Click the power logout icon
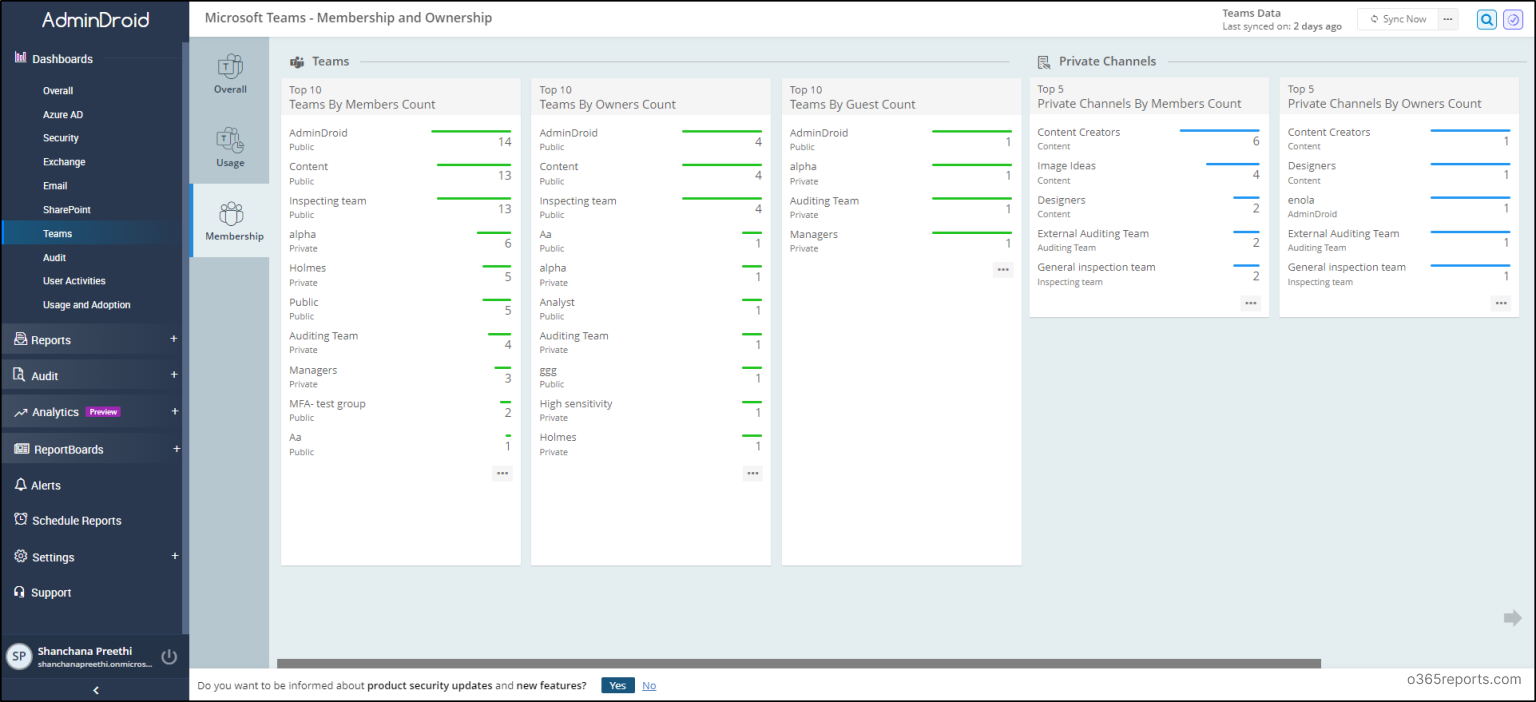This screenshot has width=1536, height=702. [169, 656]
